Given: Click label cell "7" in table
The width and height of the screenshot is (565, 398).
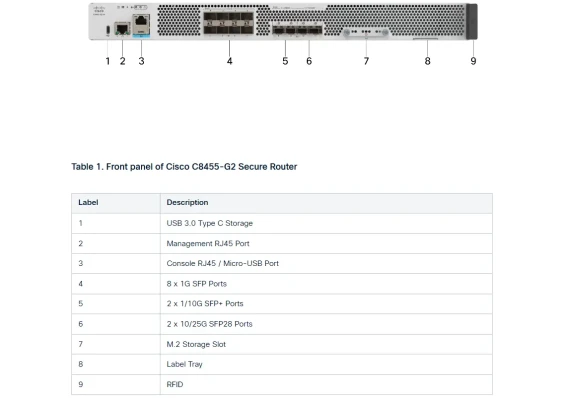Looking at the screenshot, I should (x=116, y=344).
